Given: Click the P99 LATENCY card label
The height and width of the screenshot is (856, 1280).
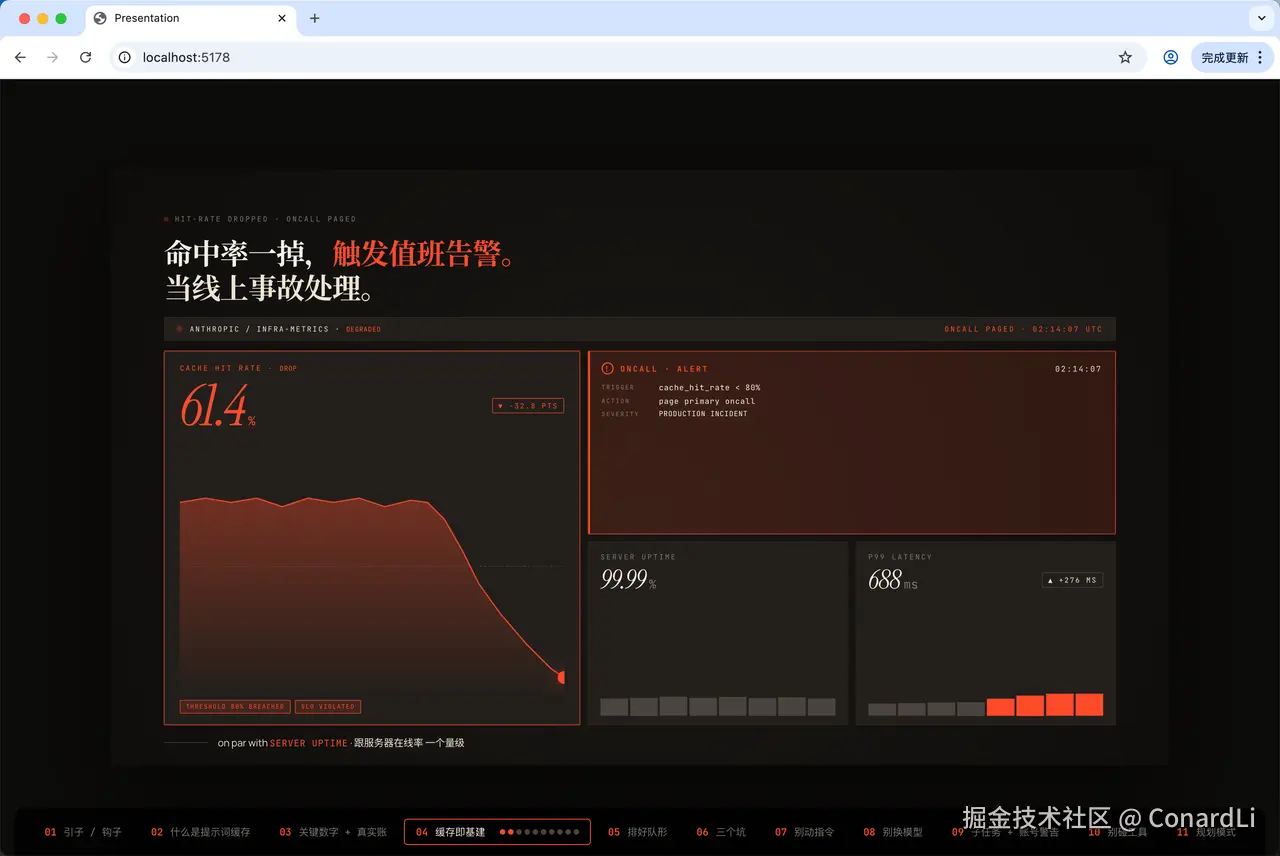Looking at the screenshot, I should click(900, 557).
